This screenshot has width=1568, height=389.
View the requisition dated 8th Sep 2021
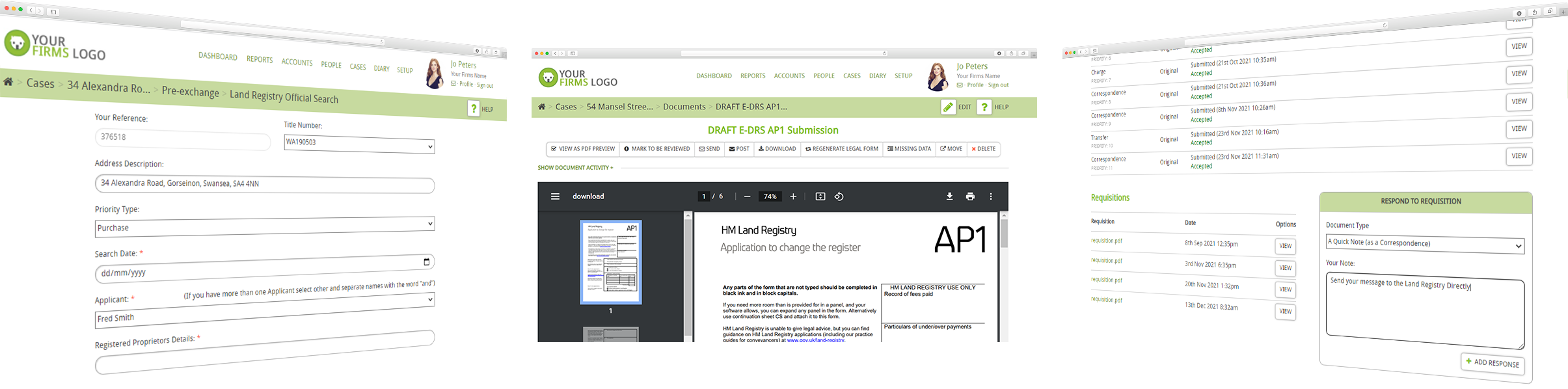coord(1285,247)
